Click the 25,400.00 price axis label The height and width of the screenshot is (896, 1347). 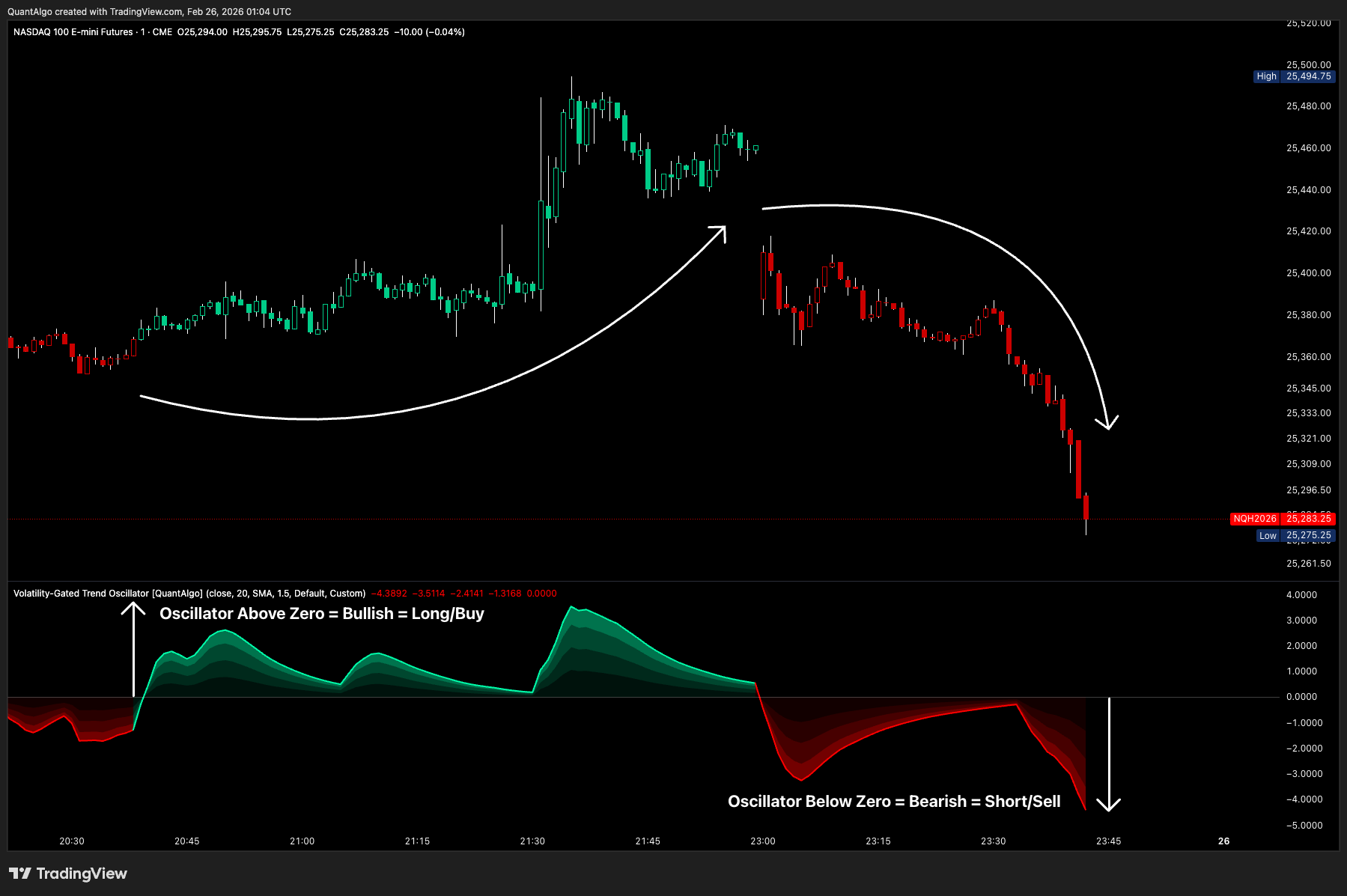pos(1309,273)
